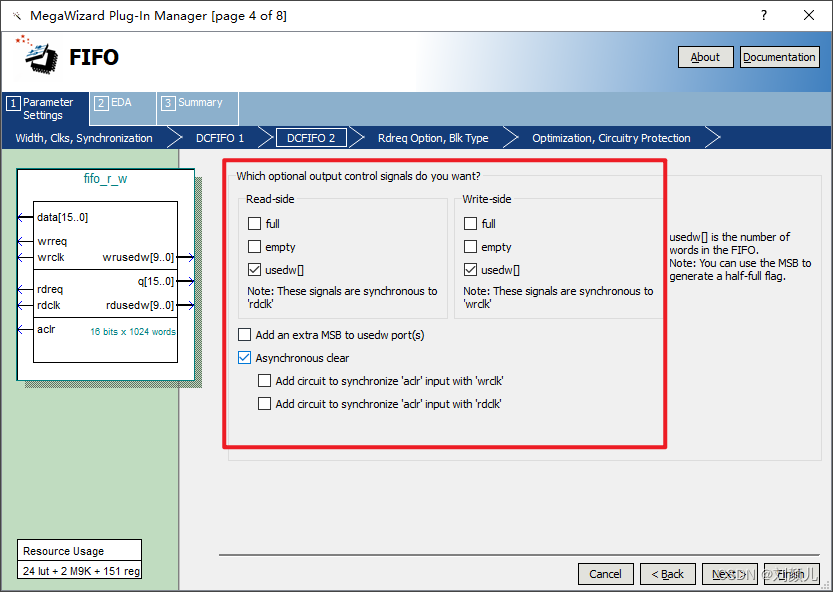
Task: Click the wizard wand title bar icon
Action: (17, 16)
